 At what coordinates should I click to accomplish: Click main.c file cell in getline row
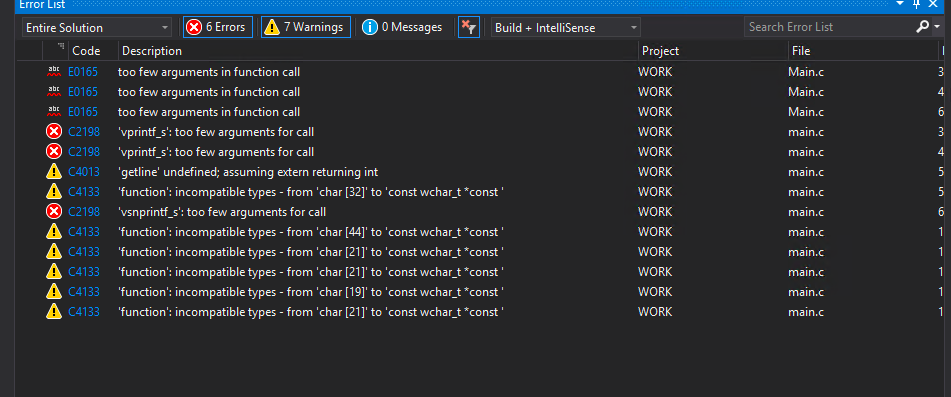[x=805, y=172]
